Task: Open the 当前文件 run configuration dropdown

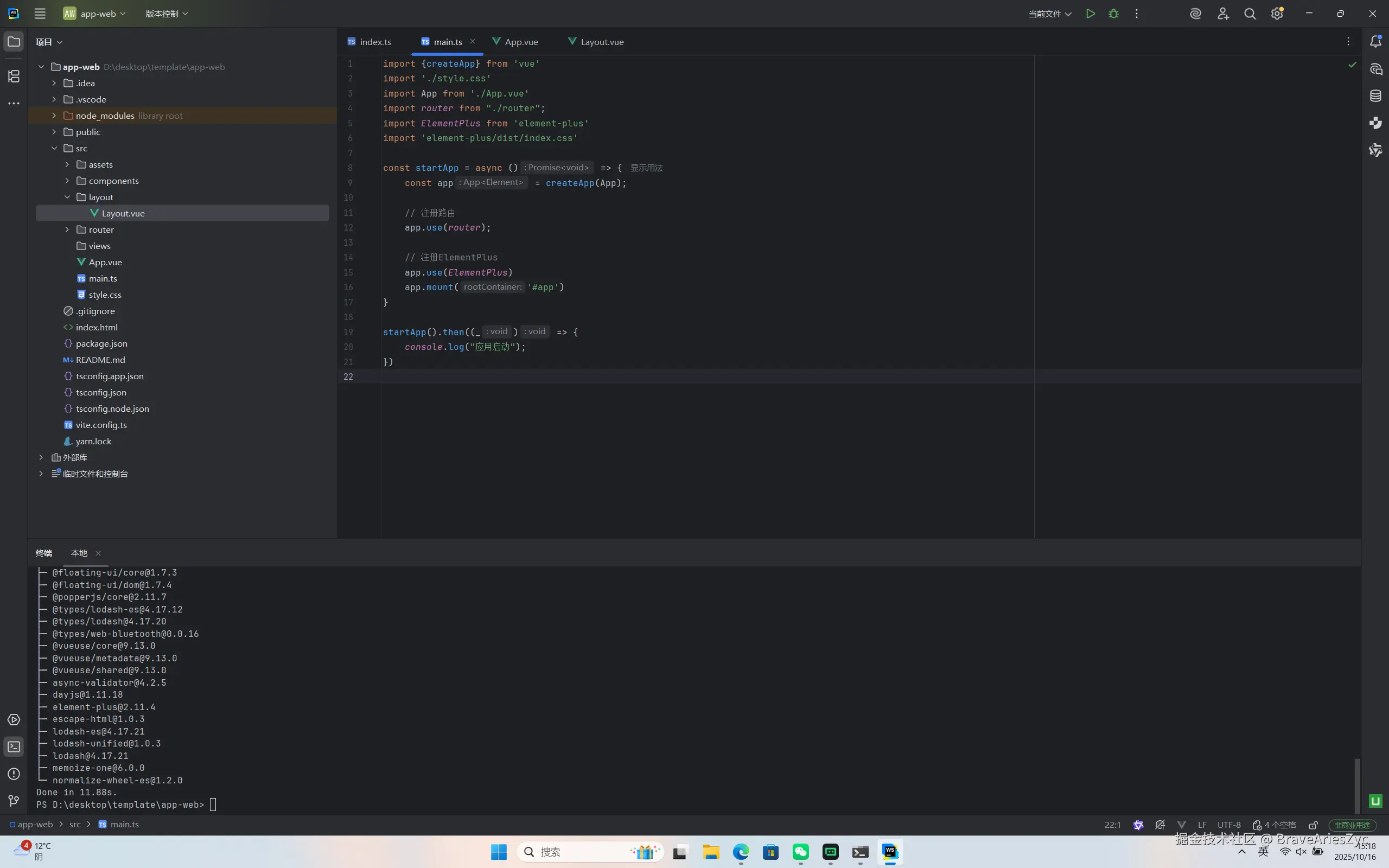Action: coord(1049,14)
